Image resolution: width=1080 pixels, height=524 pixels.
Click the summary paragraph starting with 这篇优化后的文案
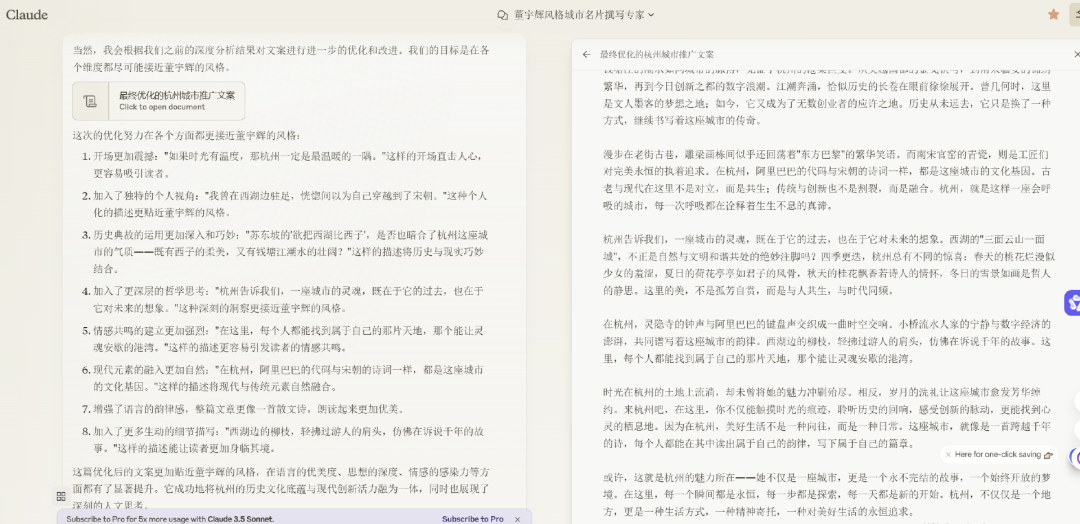(x=282, y=488)
